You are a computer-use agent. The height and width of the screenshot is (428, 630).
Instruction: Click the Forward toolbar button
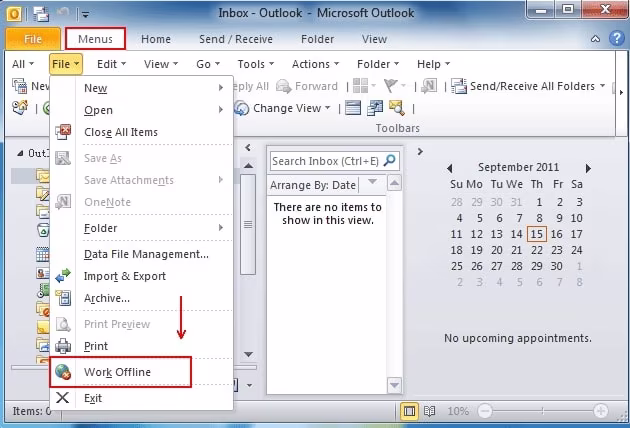(x=307, y=86)
